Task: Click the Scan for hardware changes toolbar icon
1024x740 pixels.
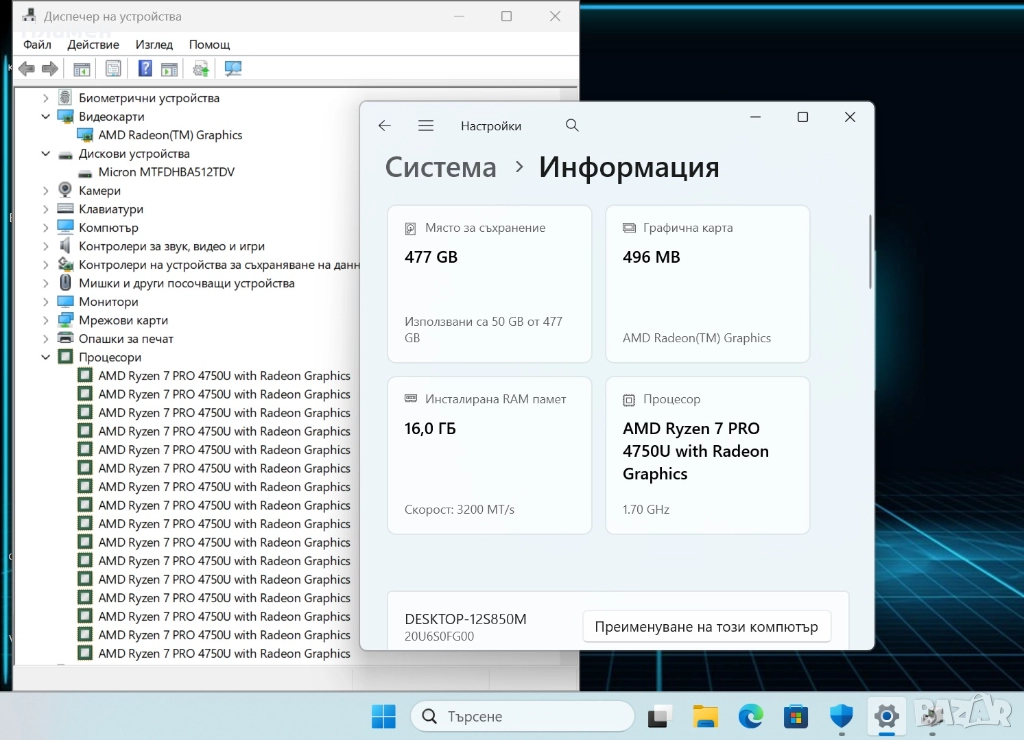Action: pos(233,69)
